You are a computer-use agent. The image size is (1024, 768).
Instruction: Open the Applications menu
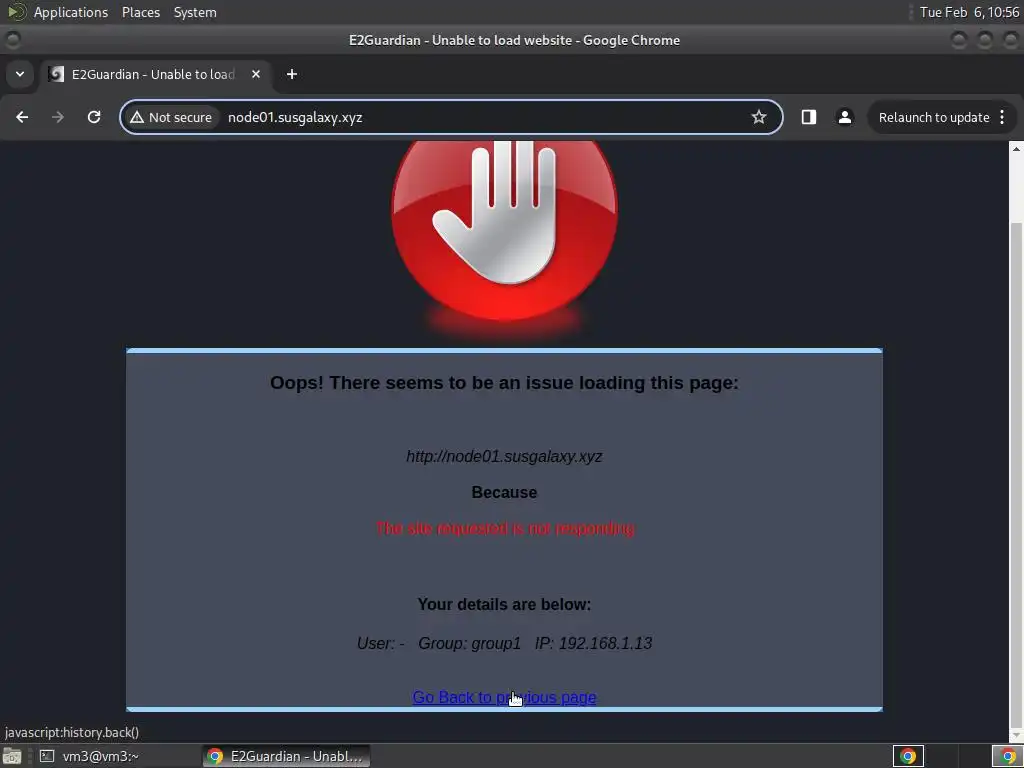point(71,12)
